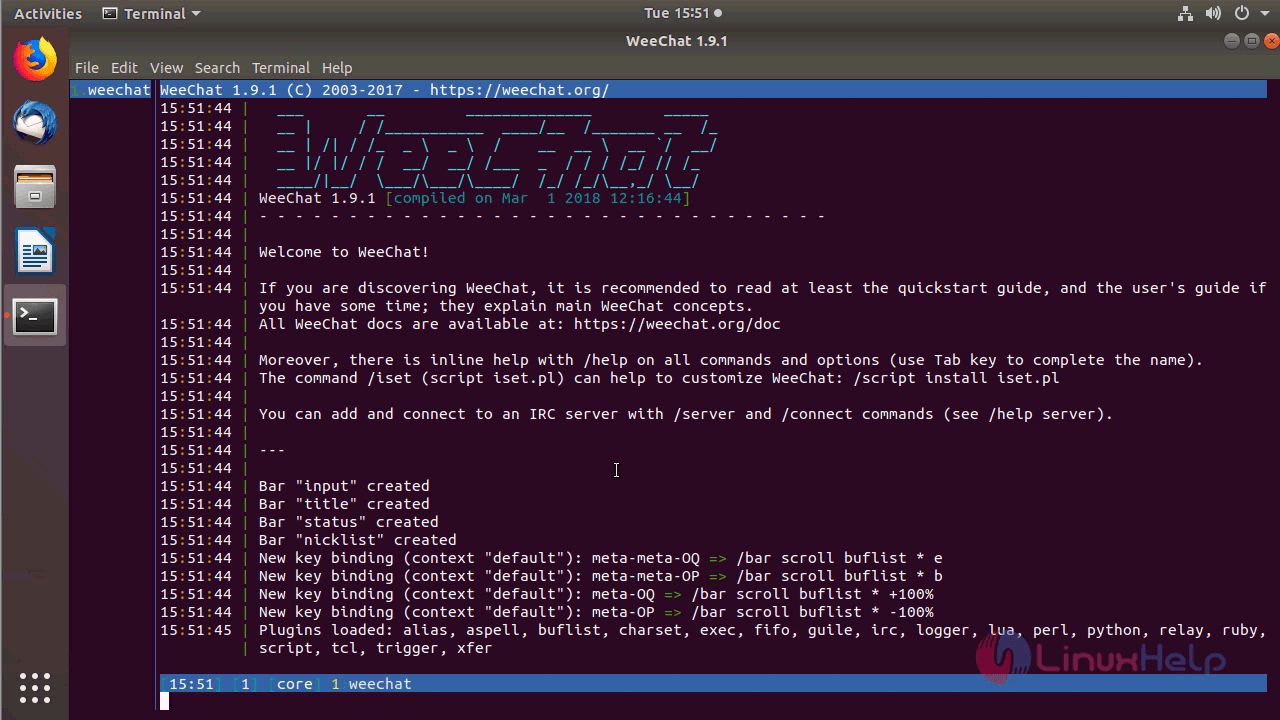This screenshot has width=1280, height=720.
Task: Expand the system menu arrow
Action: [x=1264, y=14]
